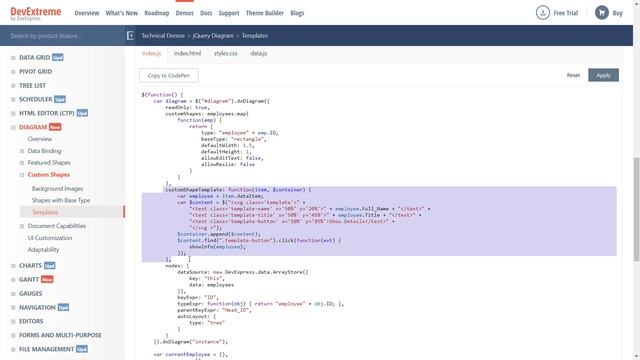Click the Buy shopping cart icon
The height and width of the screenshot is (360, 640).
click(602, 13)
